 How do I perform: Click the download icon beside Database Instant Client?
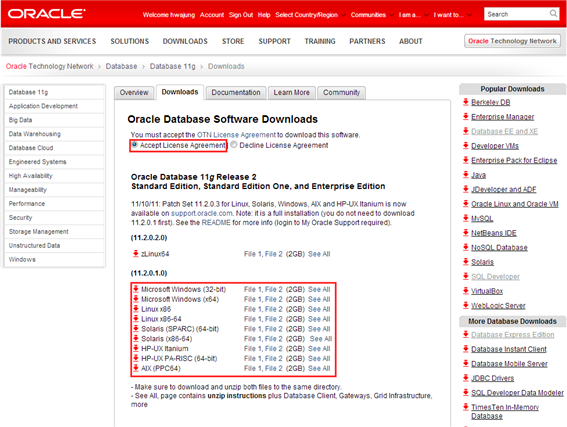click(466, 349)
